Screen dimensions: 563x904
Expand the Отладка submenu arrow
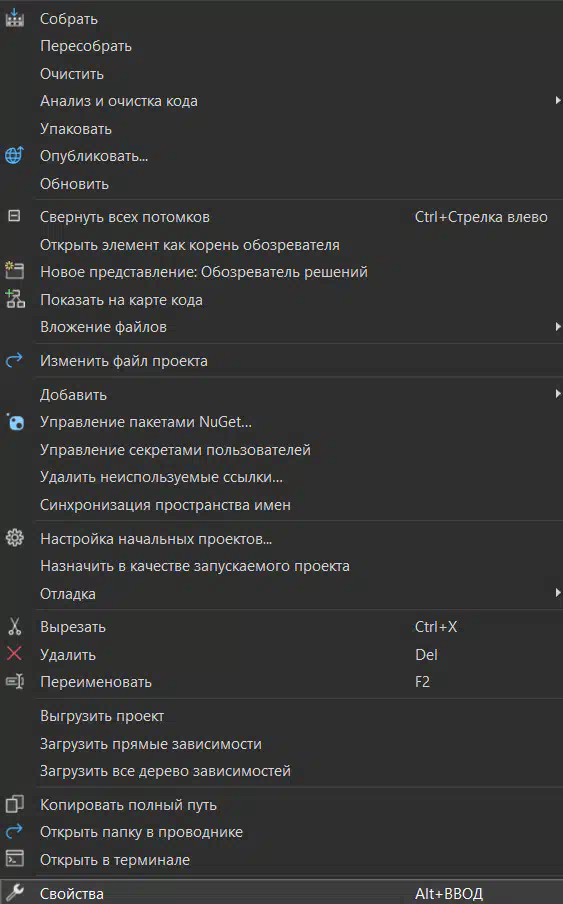(x=557, y=593)
